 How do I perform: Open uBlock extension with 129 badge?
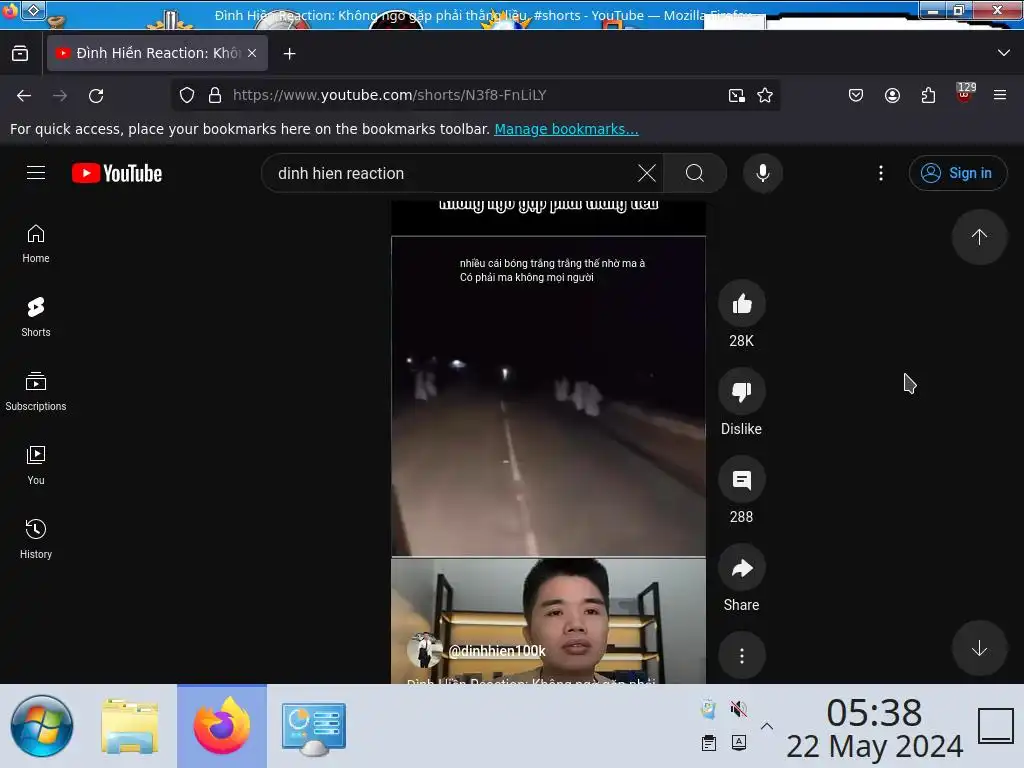965,93
